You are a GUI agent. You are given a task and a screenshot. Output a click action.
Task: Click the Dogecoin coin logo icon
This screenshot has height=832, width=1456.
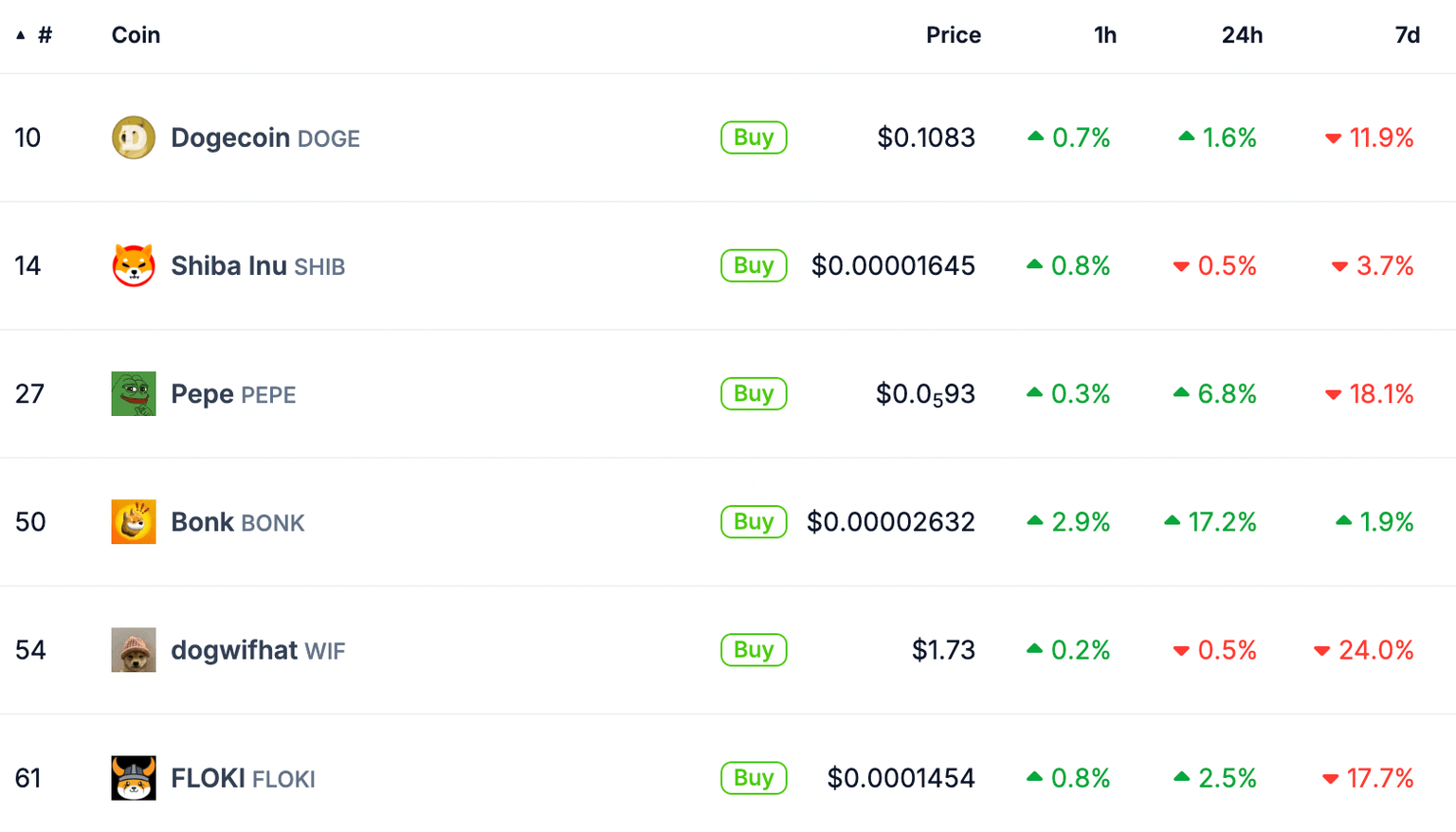134,137
